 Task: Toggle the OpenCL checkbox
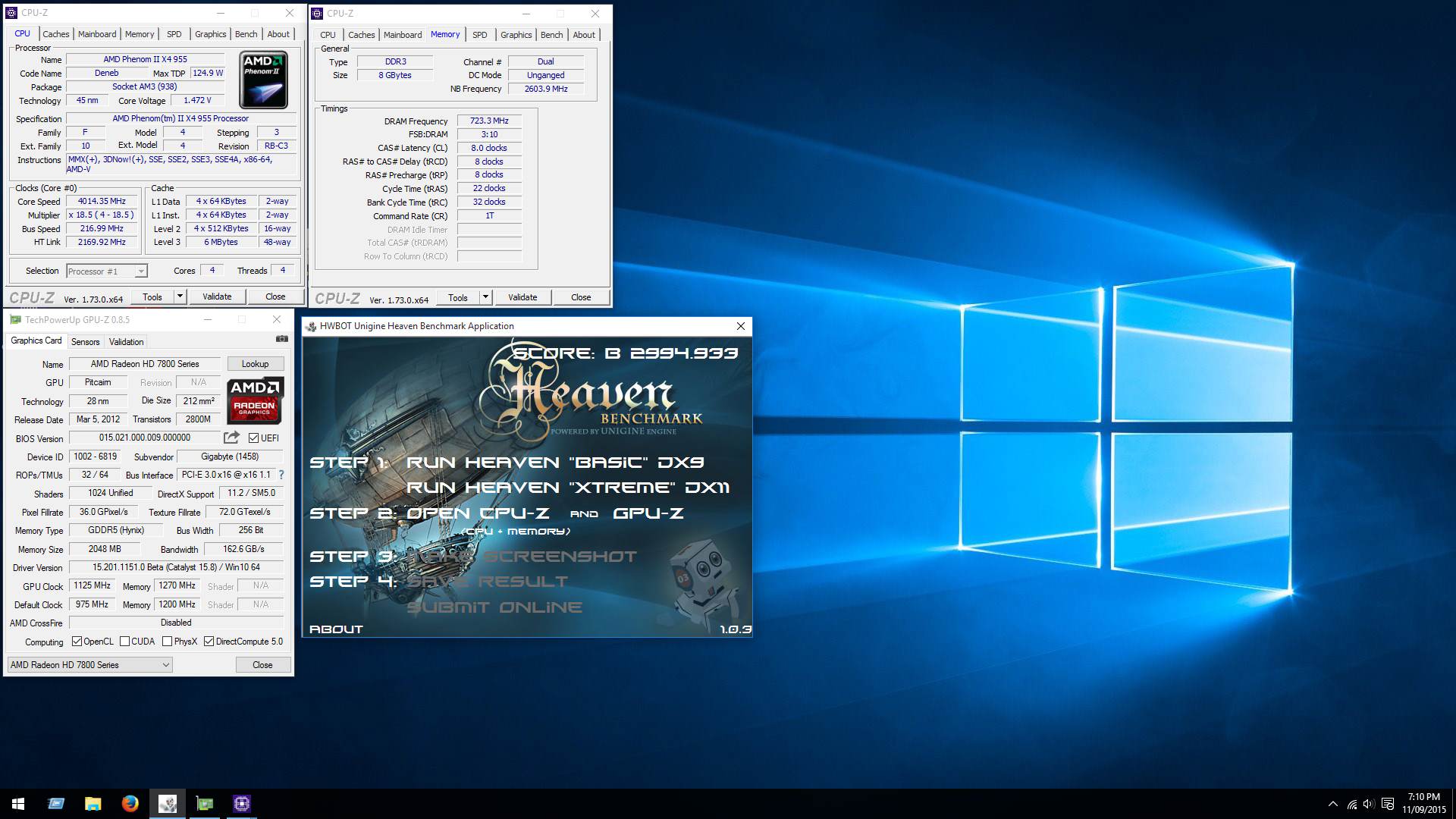click(x=77, y=642)
